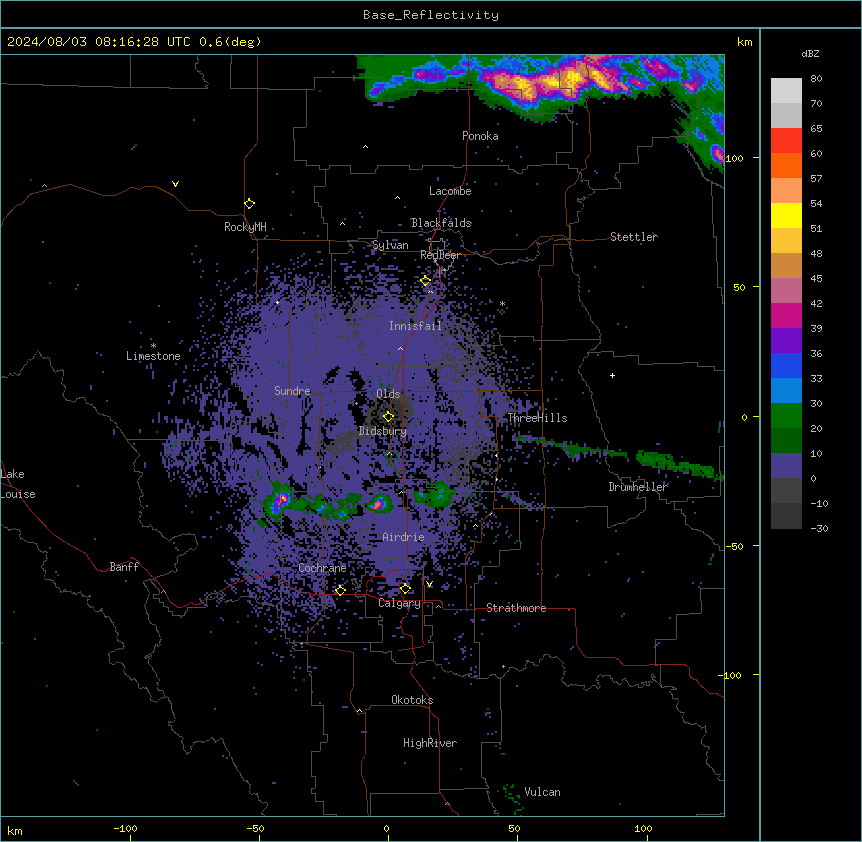Click the yellow V marker northeast of Calgary
862x842 pixels.
click(429, 584)
